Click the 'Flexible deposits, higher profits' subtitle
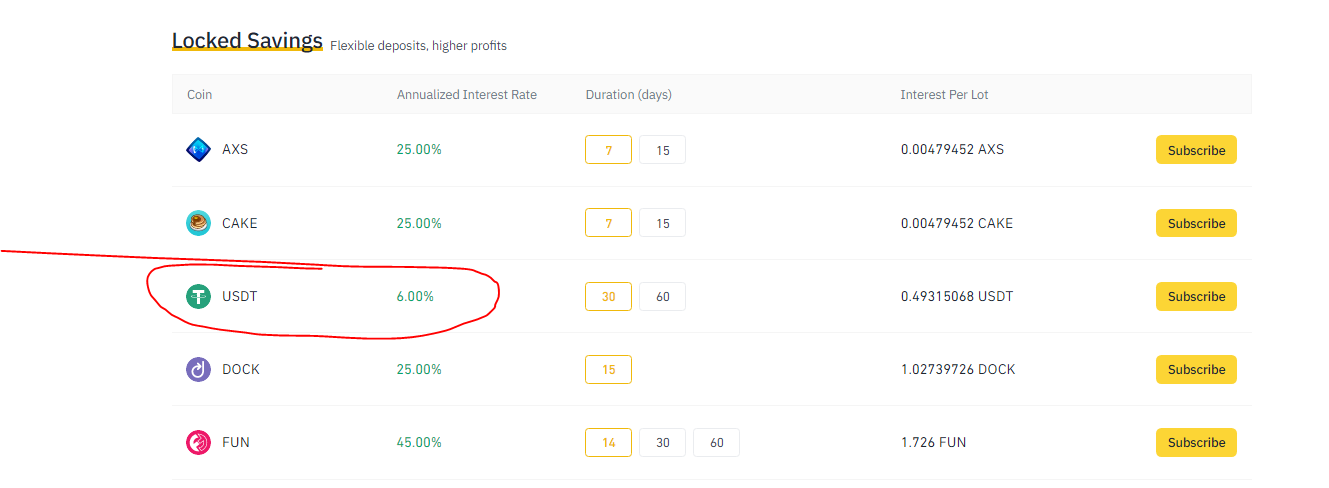This screenshot has height=488, width=1329. (418, 46)
